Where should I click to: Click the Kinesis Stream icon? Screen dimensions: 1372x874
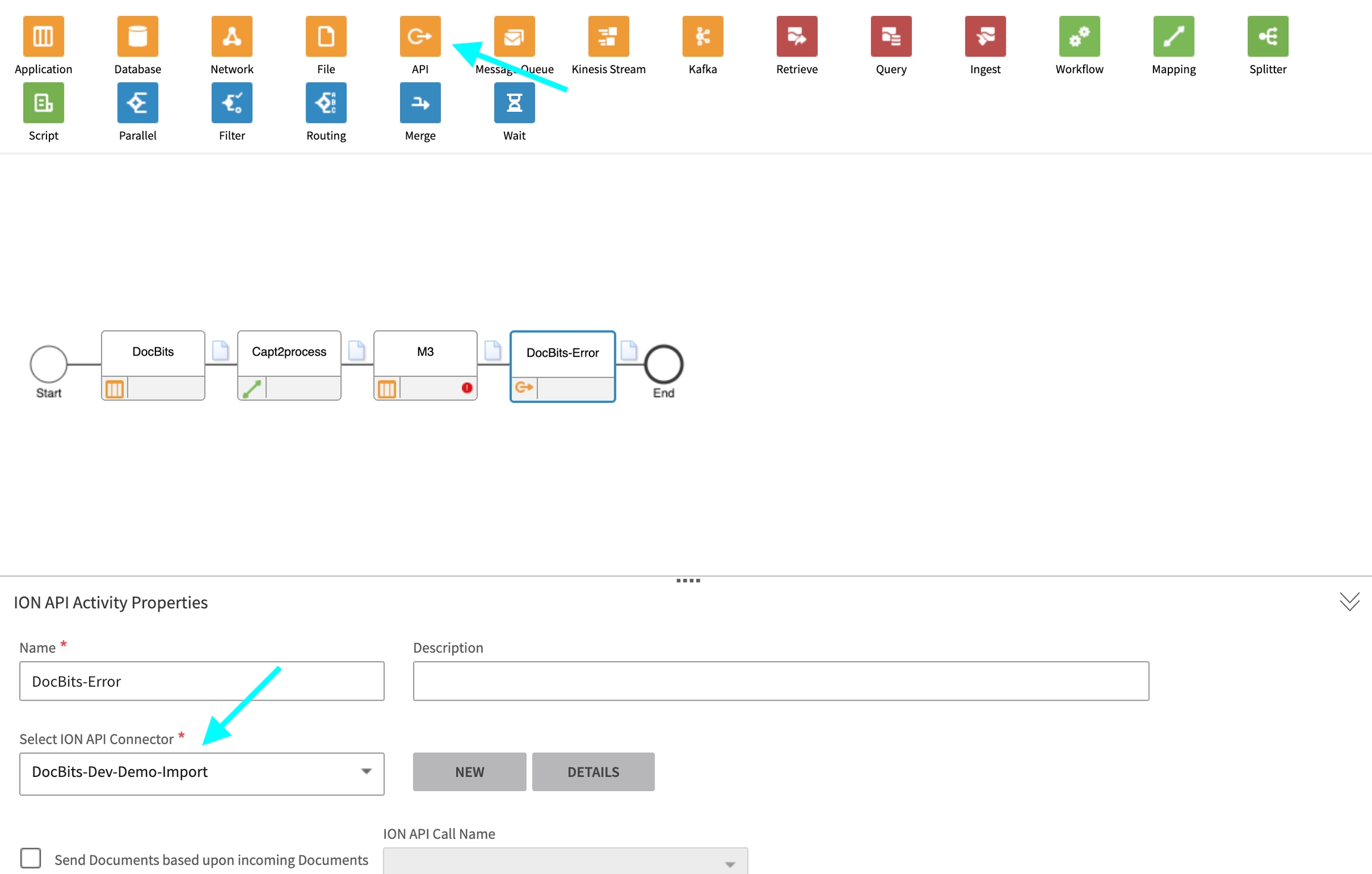coord(608,37)
